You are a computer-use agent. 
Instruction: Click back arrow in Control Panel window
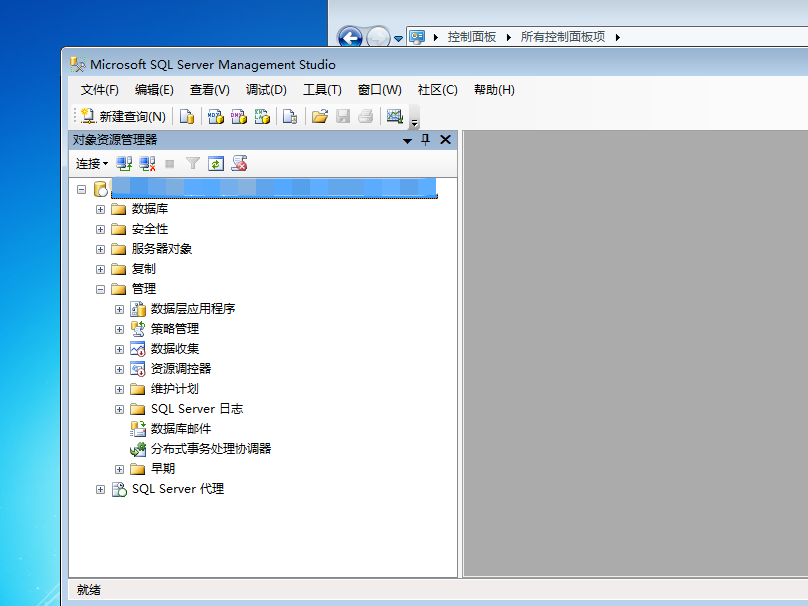click(350, 38)
